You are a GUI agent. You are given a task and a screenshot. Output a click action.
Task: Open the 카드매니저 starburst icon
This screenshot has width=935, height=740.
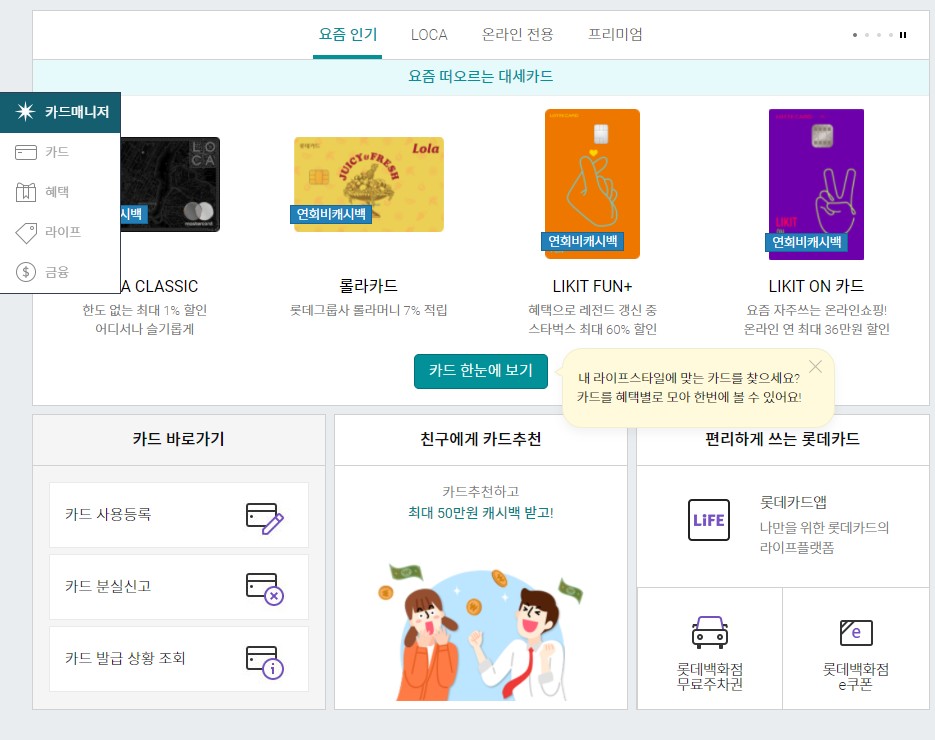point(25,112)
